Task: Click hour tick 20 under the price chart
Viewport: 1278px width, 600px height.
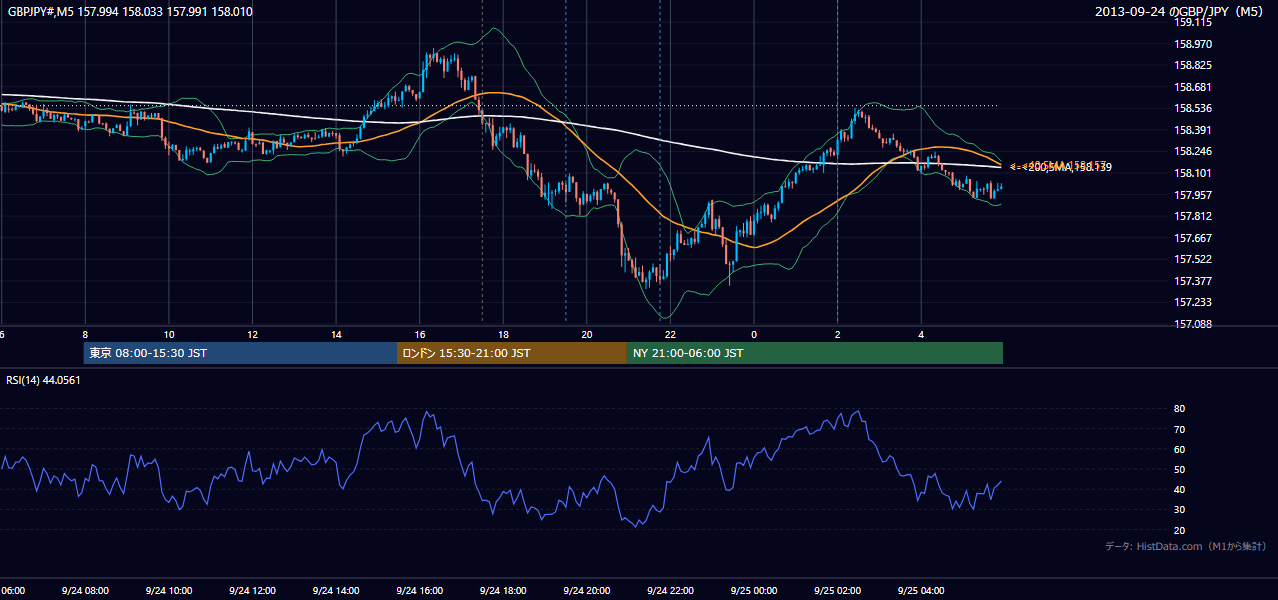Action: pos(587,334)
